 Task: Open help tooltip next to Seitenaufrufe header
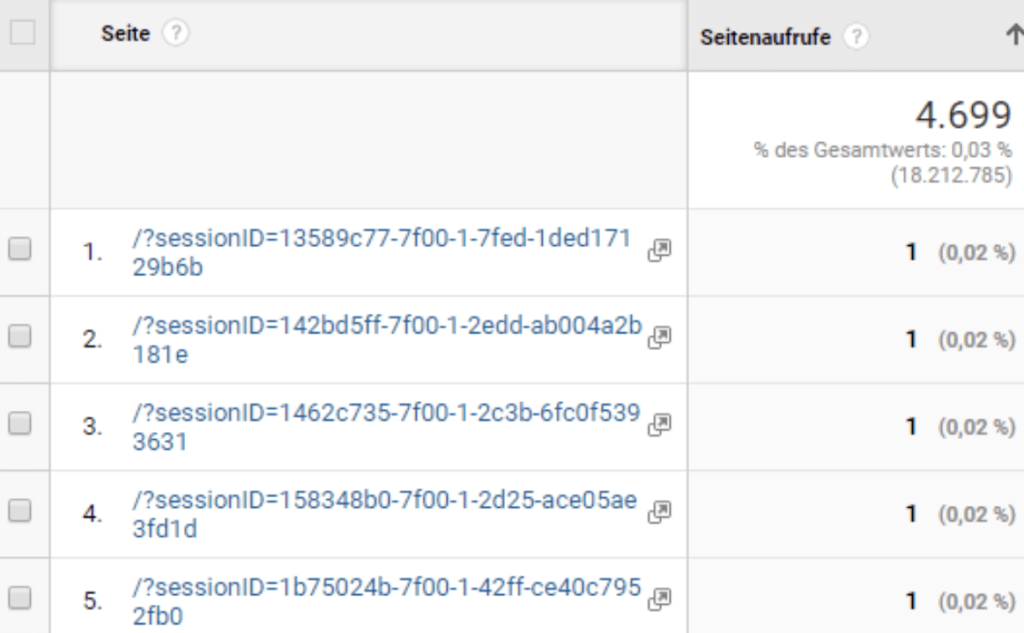point(858,37)
